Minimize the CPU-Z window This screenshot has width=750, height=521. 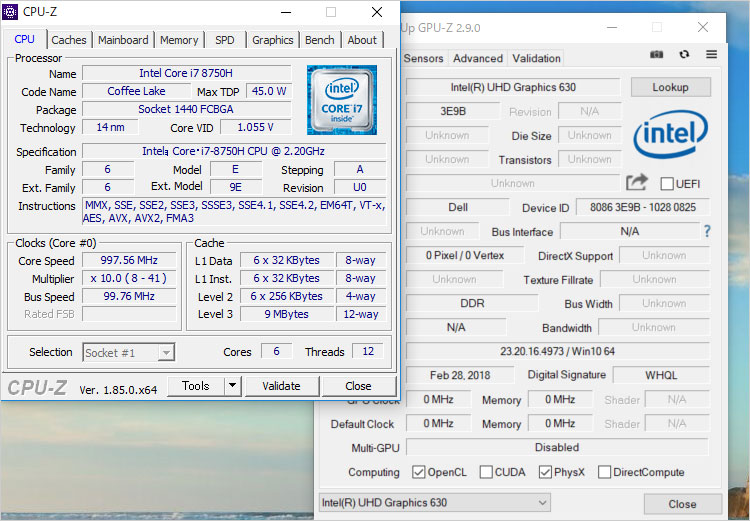point(286,12)
